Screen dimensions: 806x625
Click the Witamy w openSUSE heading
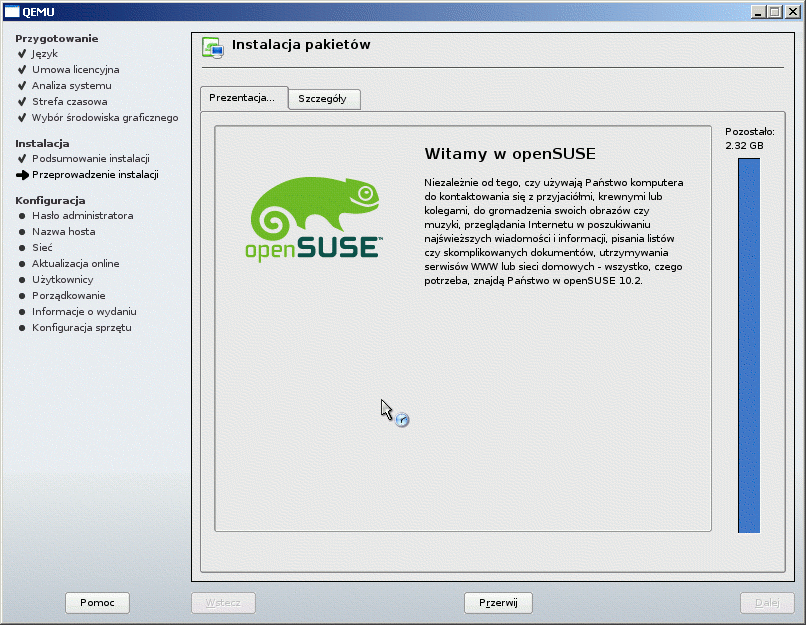point(510,154)
